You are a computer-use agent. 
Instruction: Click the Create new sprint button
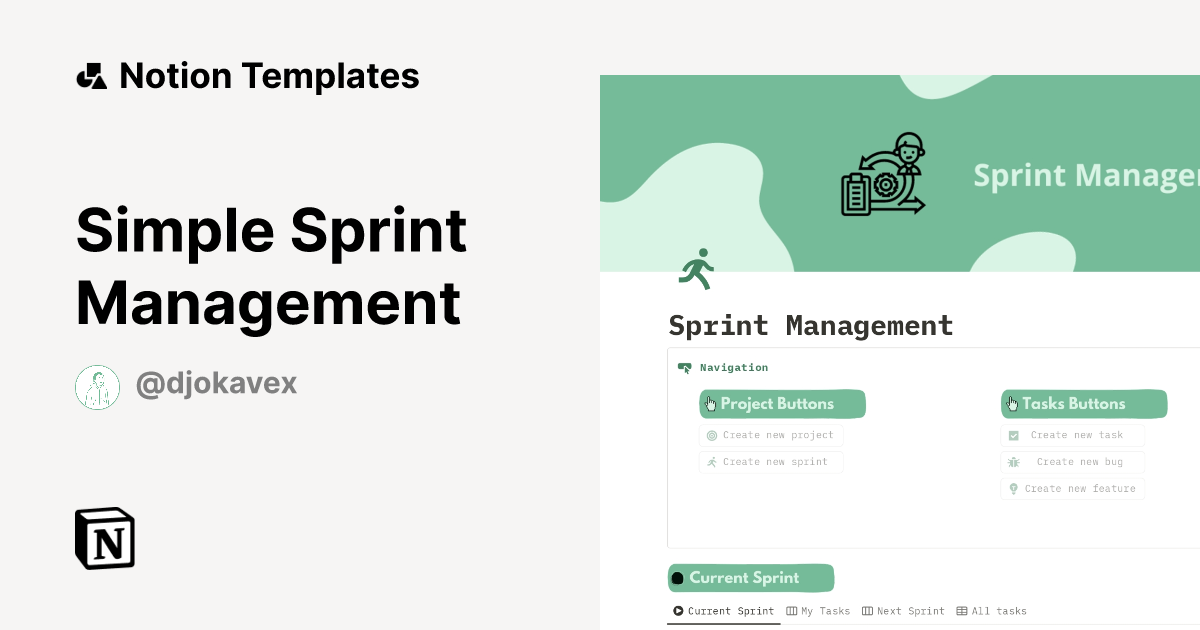(x=771, y=461)
